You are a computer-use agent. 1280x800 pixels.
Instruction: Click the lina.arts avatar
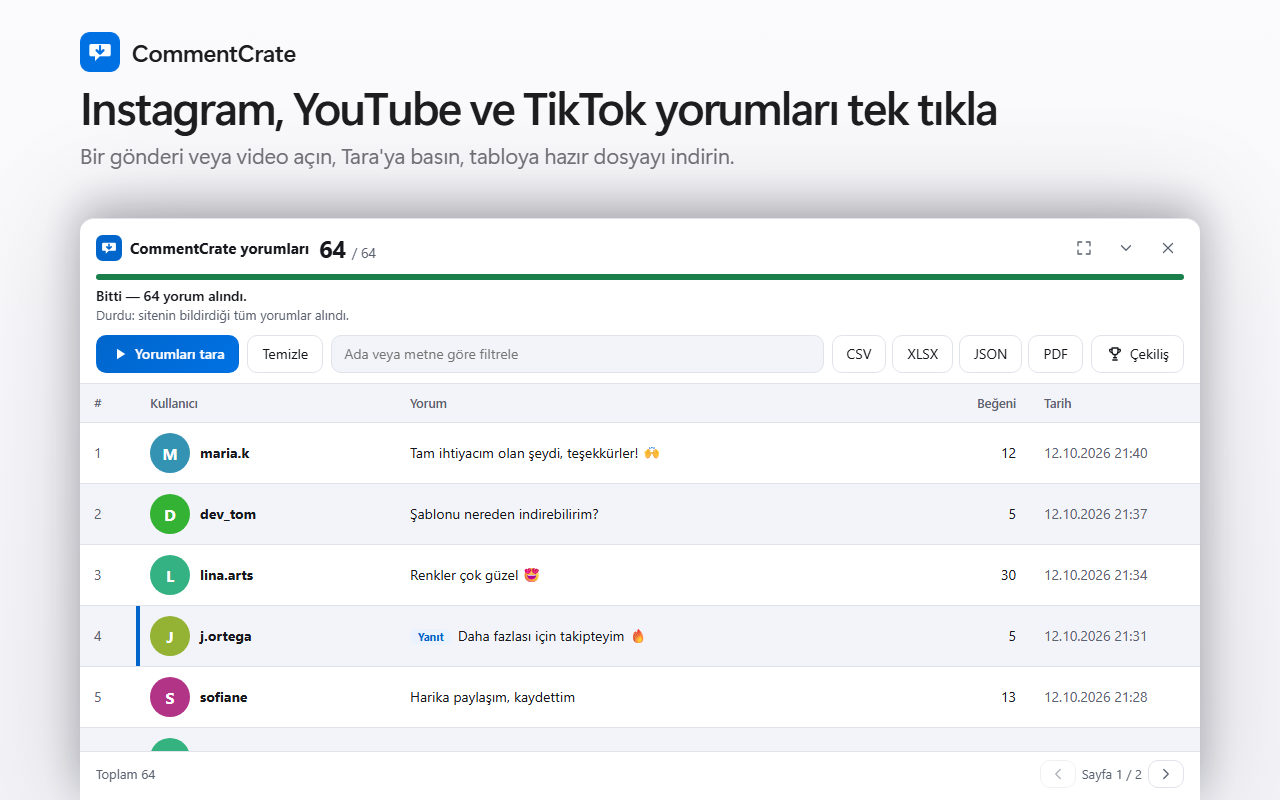click(x=170, y=575)
